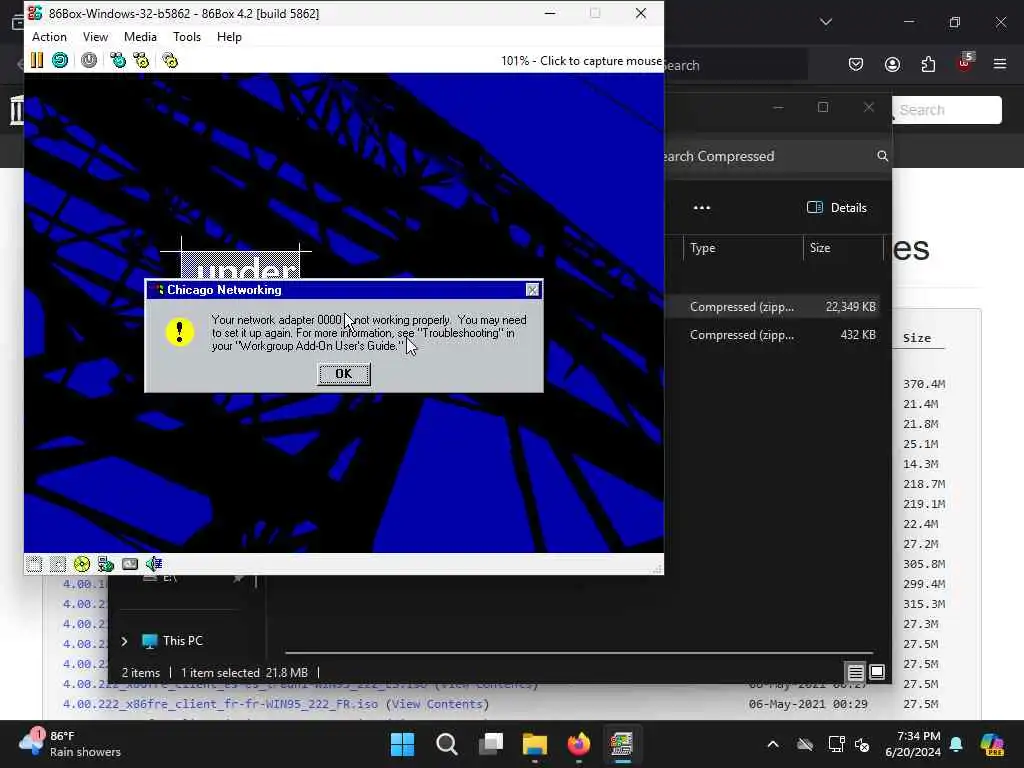Show hidden system tray icons

coord(773,744)
